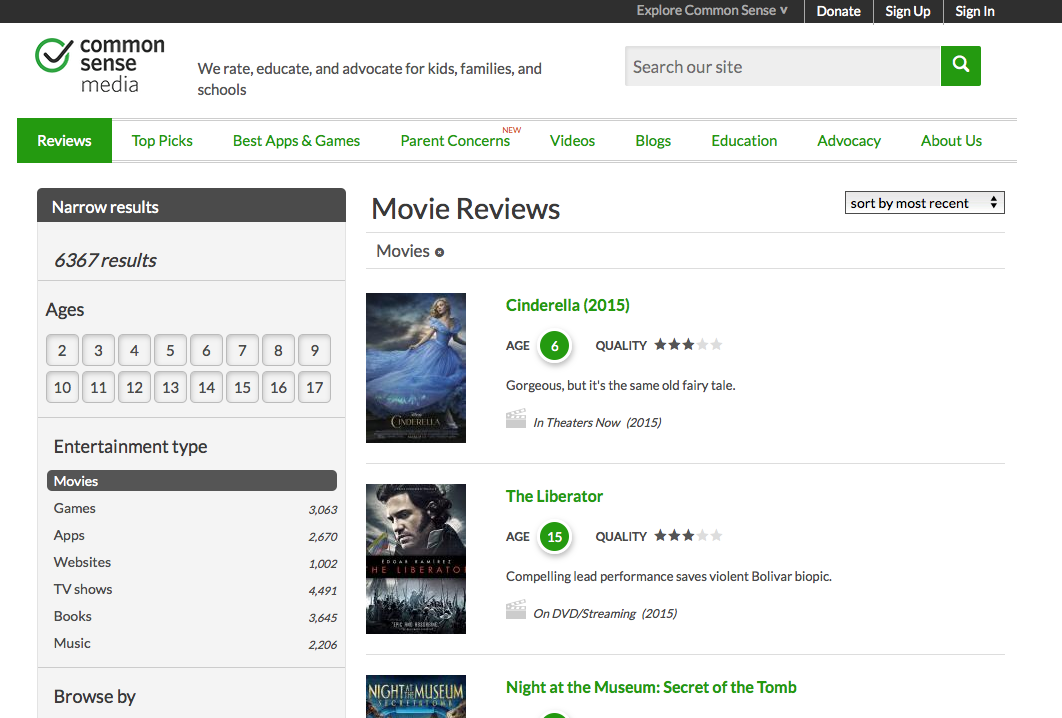
Task: Toggle age 14 filter
Action: [x=207, y=387]
